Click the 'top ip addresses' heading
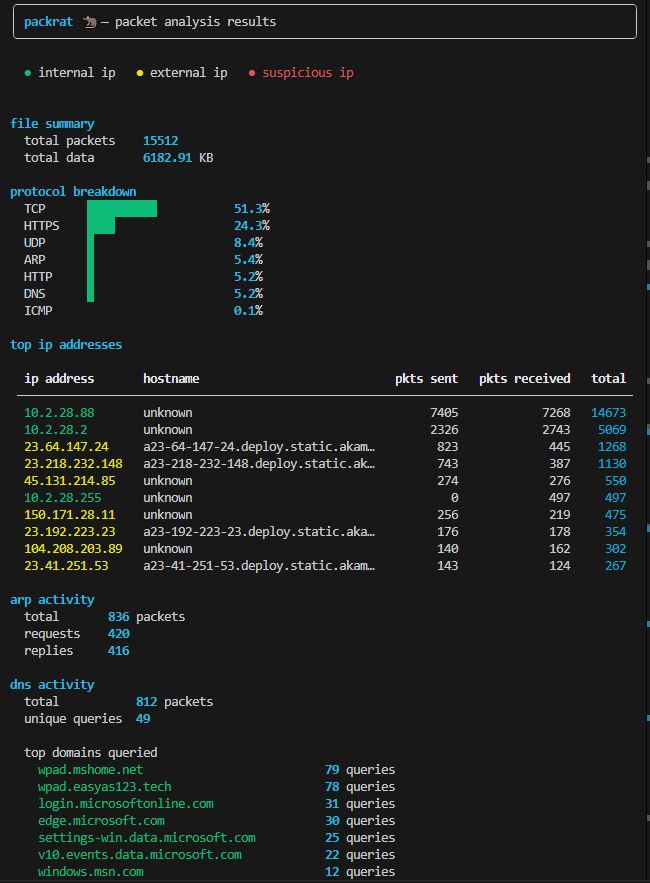 tap(66, 345)
